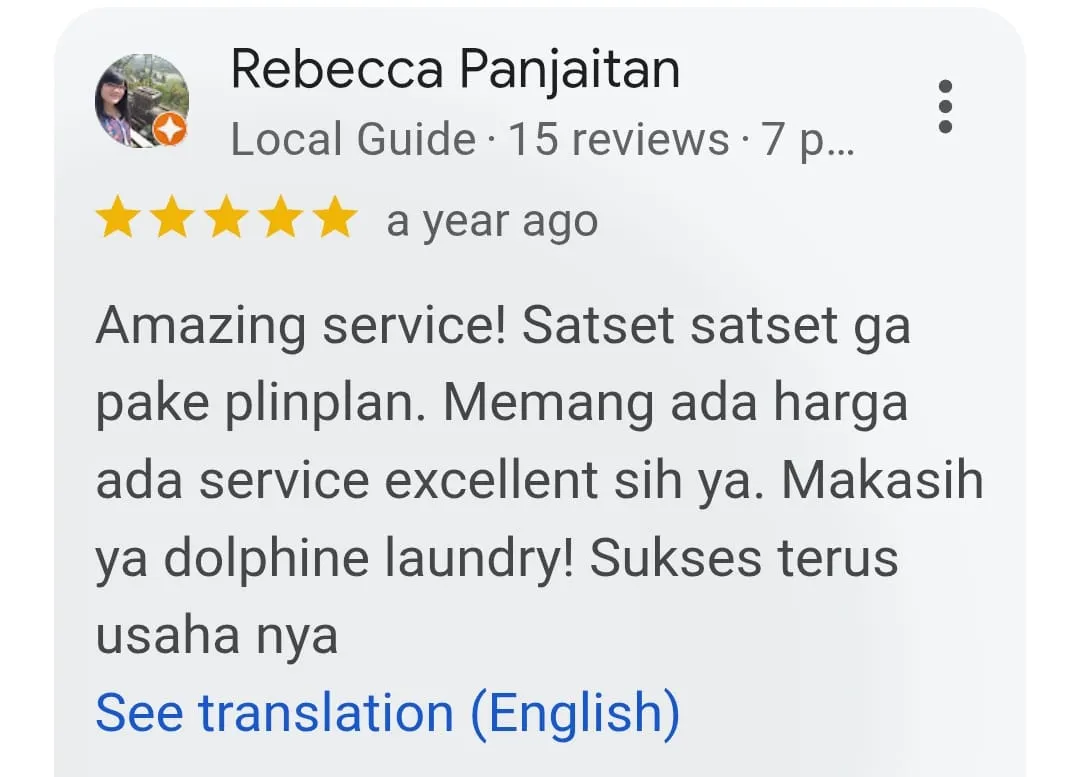Viewport: 1079px width, 777px height.
Task: Click the word 'excellent' in review
Action: pyautogui.click(x=491, y=480)
